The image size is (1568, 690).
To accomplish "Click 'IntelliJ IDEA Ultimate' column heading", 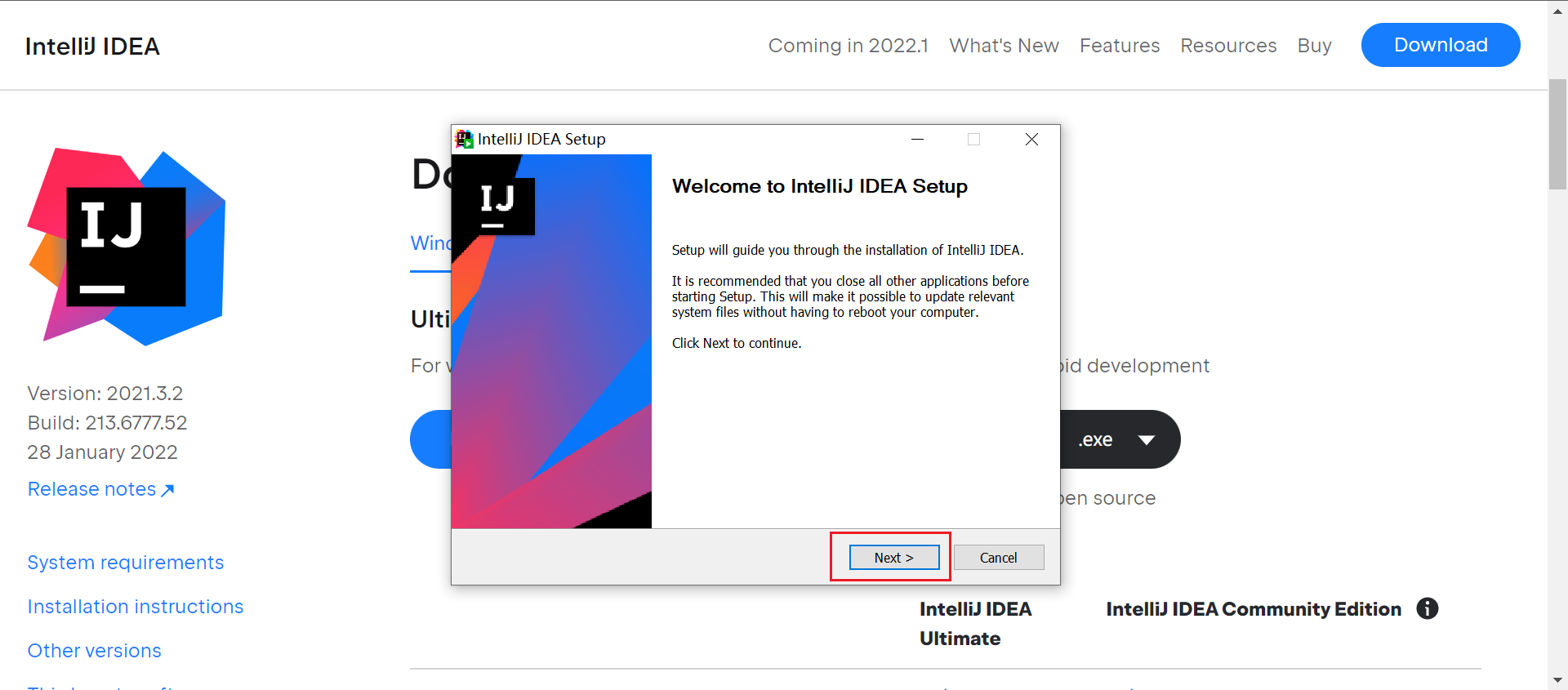I will pyautogui.click(x=975, y=624).
